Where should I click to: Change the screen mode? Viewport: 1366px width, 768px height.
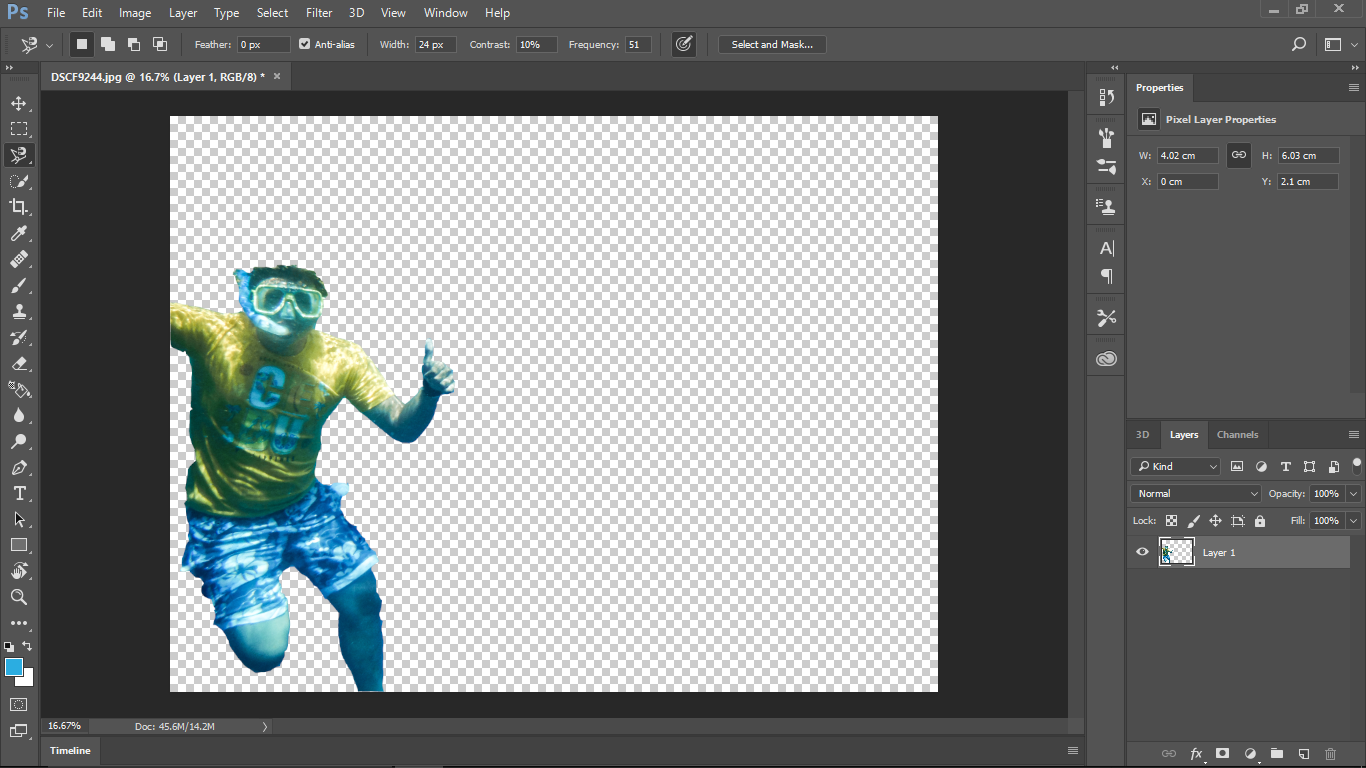[19, 731]
